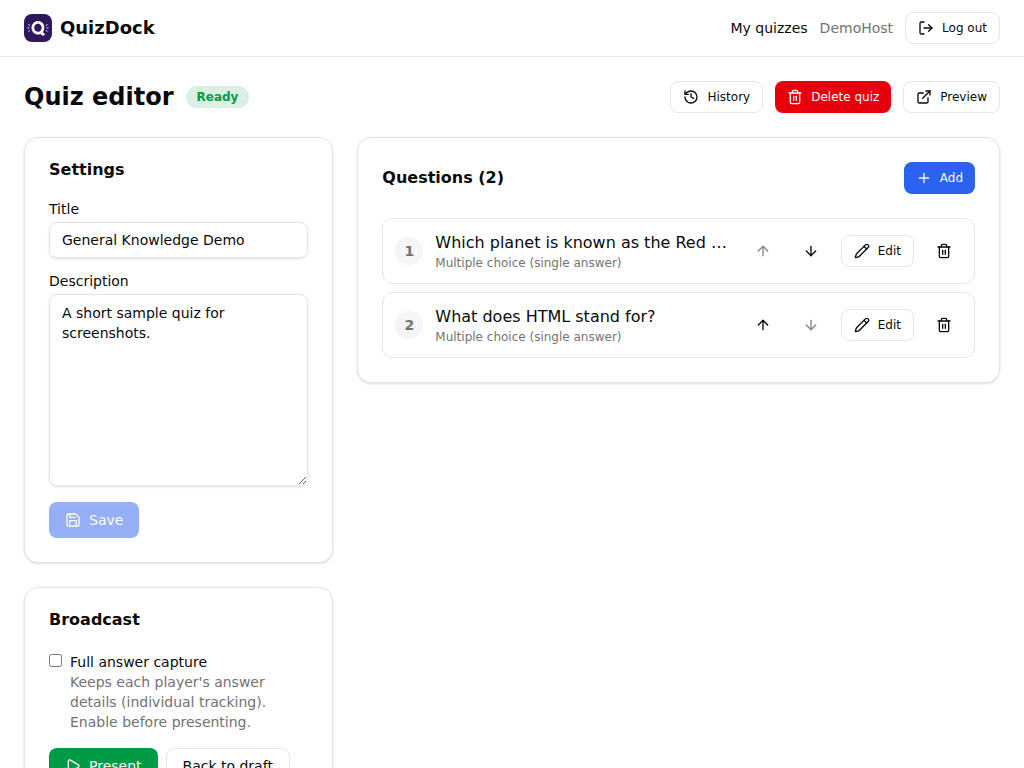This screenshot has width=1024, height=768.
Task: Click the number 1 question badge
Action: [409, 251]
